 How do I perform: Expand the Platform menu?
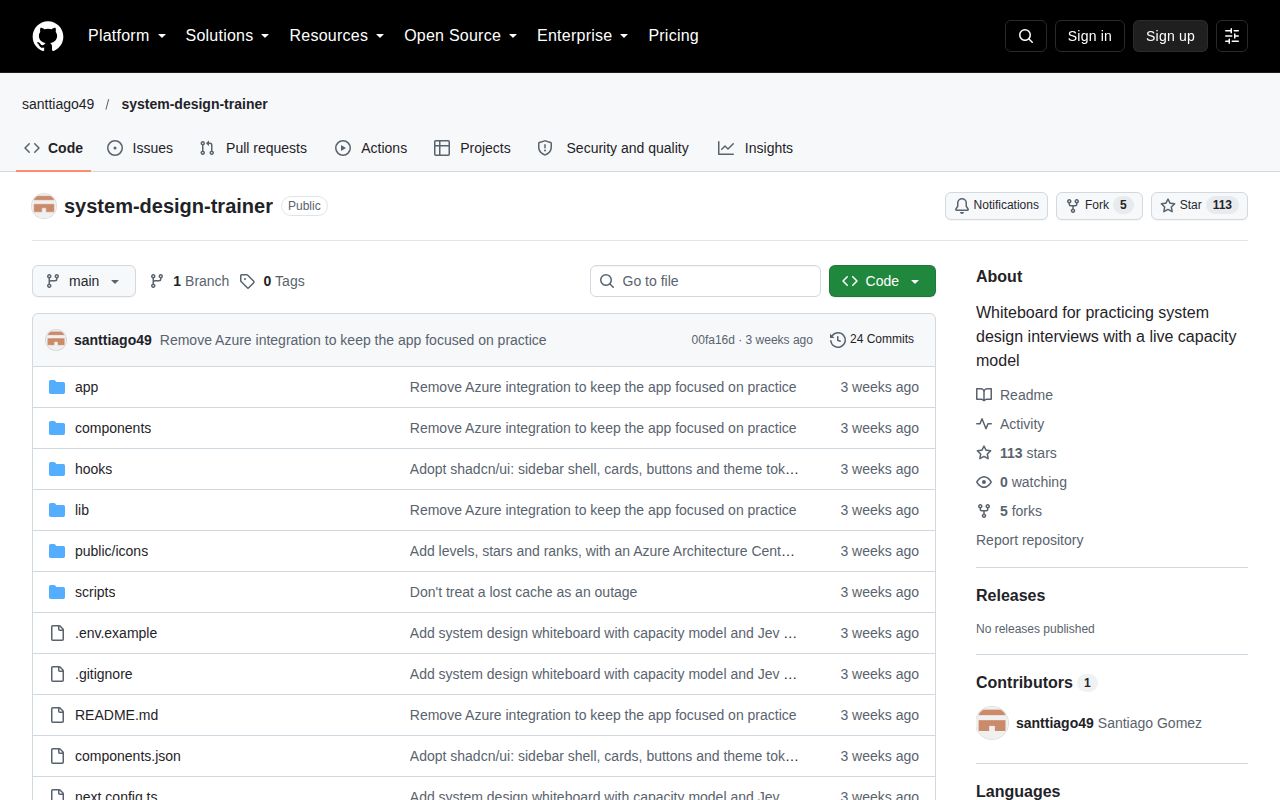[126, 36]
